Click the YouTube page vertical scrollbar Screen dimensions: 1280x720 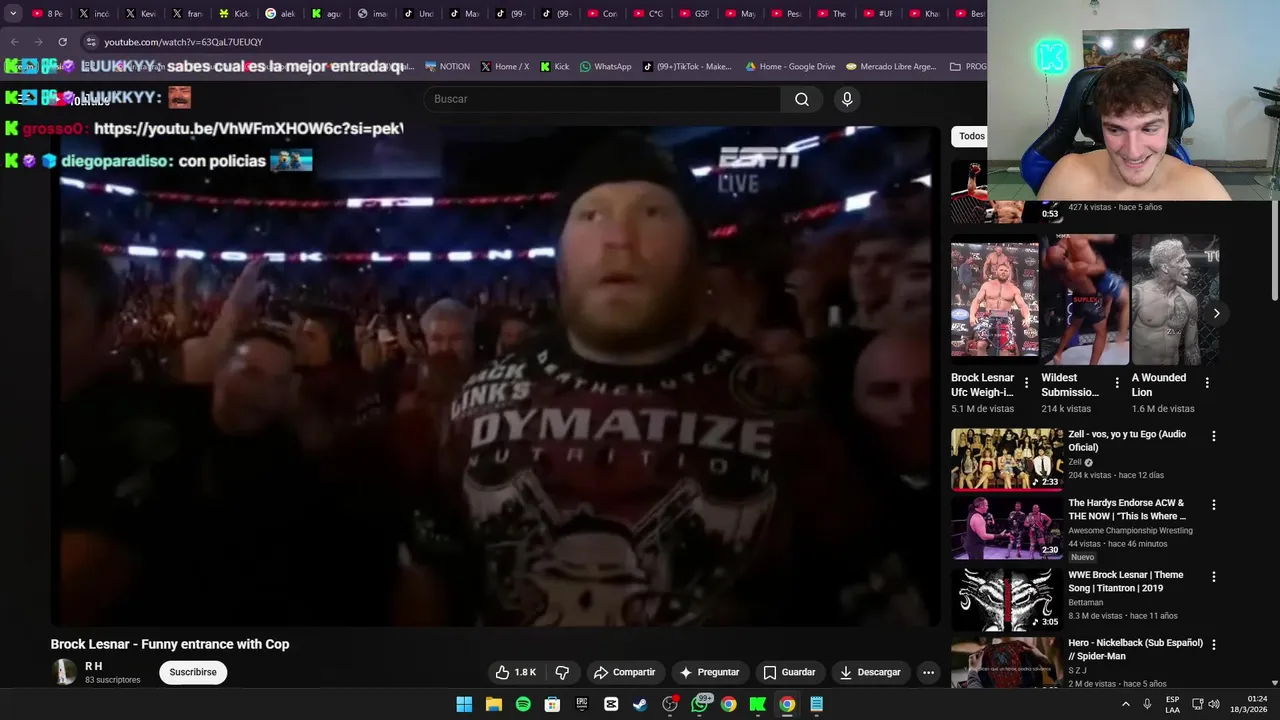(x=1274, y=250)
